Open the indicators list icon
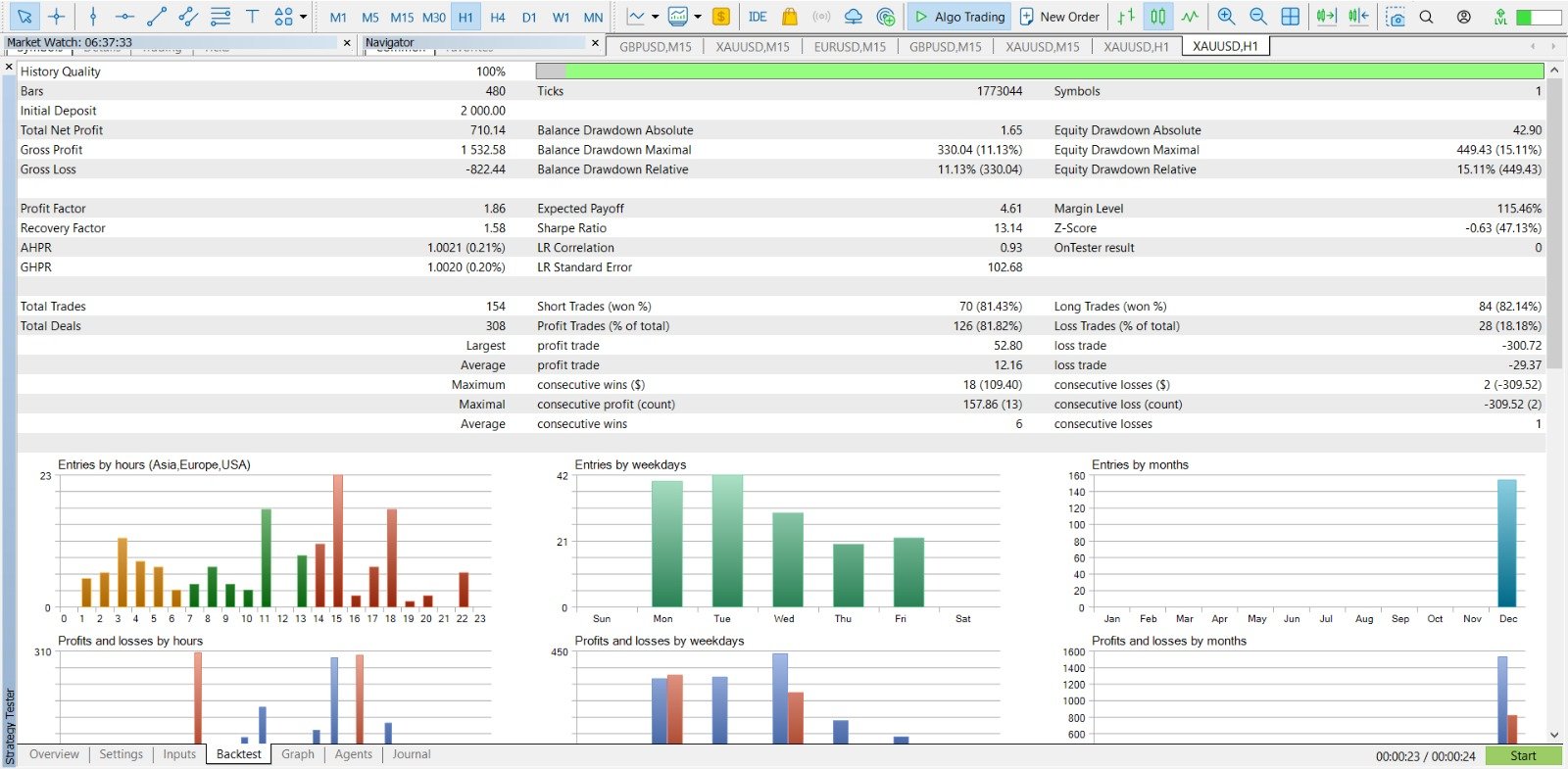This screenshot has width=1568, height=769. (x=677, y=17)
